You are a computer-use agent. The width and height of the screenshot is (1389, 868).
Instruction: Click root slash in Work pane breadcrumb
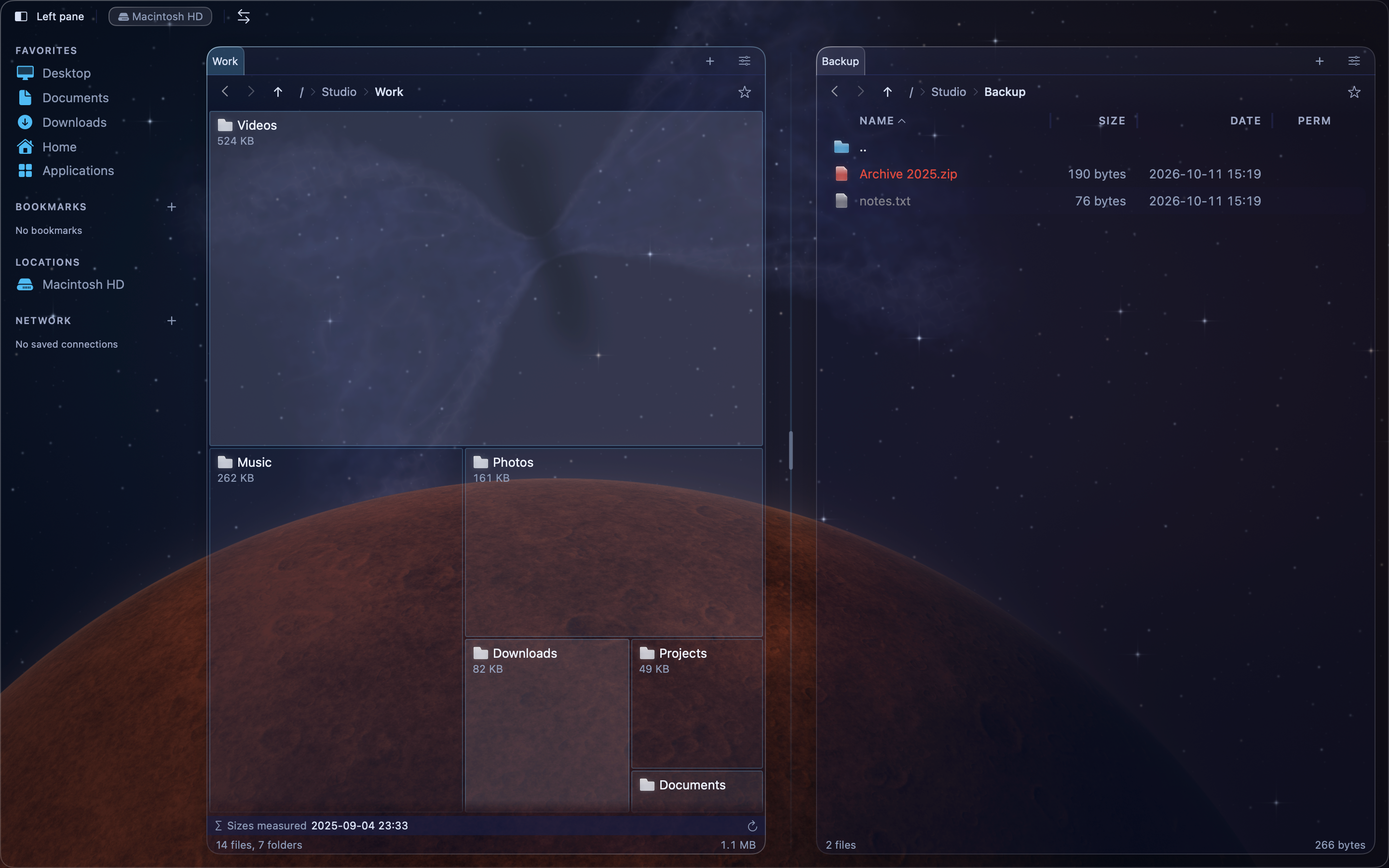[x=301, y=92]
